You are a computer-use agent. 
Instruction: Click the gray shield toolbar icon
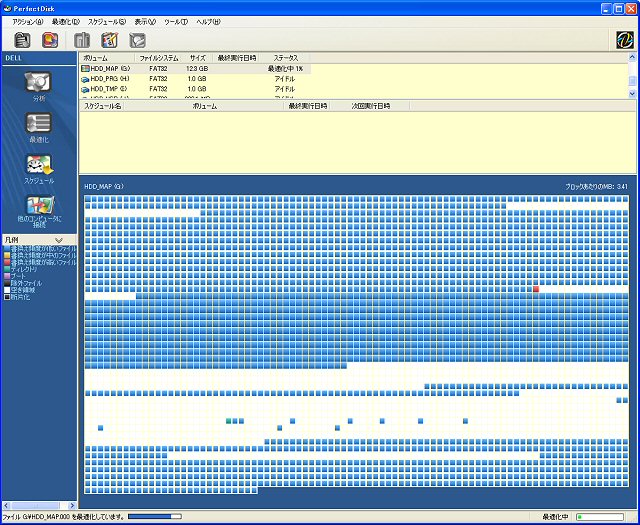pyautogui.click(x=137, y=40)
